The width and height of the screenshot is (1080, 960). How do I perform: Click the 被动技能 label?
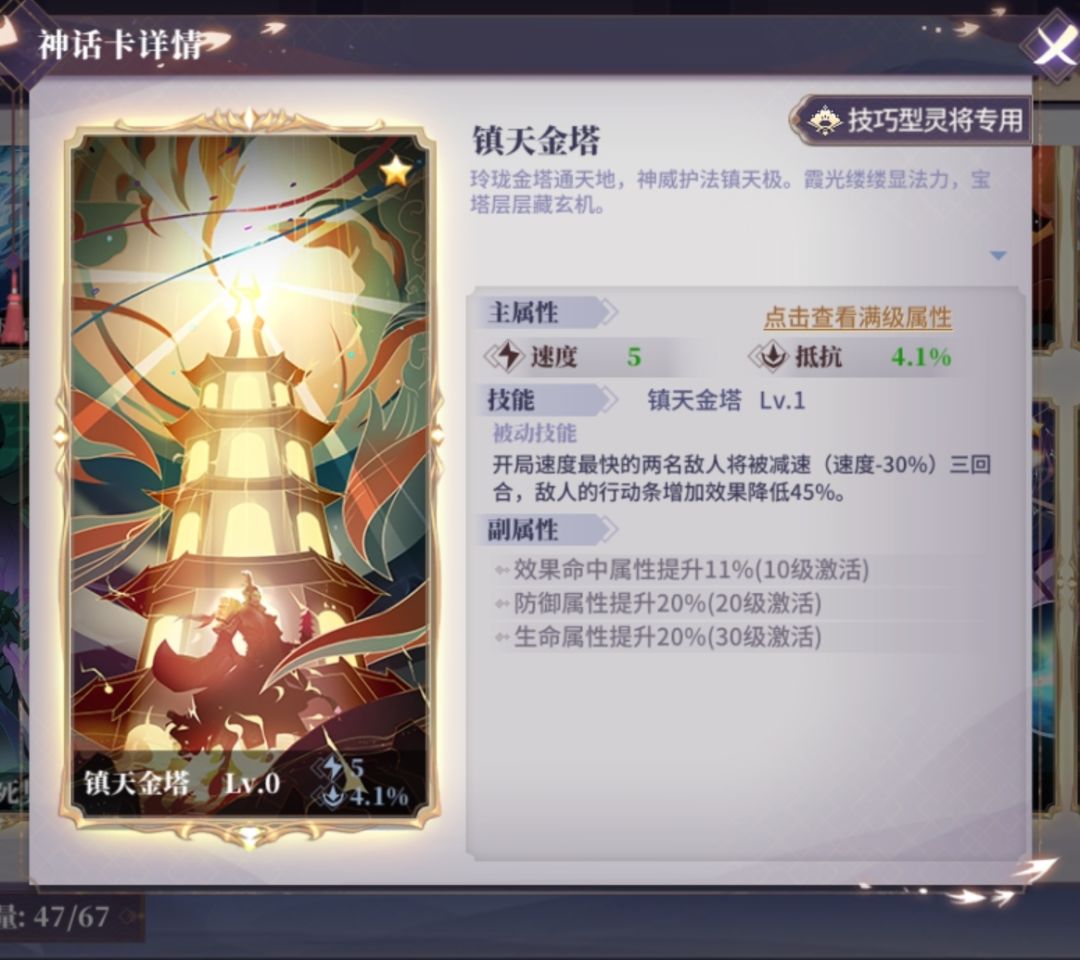tap(534, 433)
